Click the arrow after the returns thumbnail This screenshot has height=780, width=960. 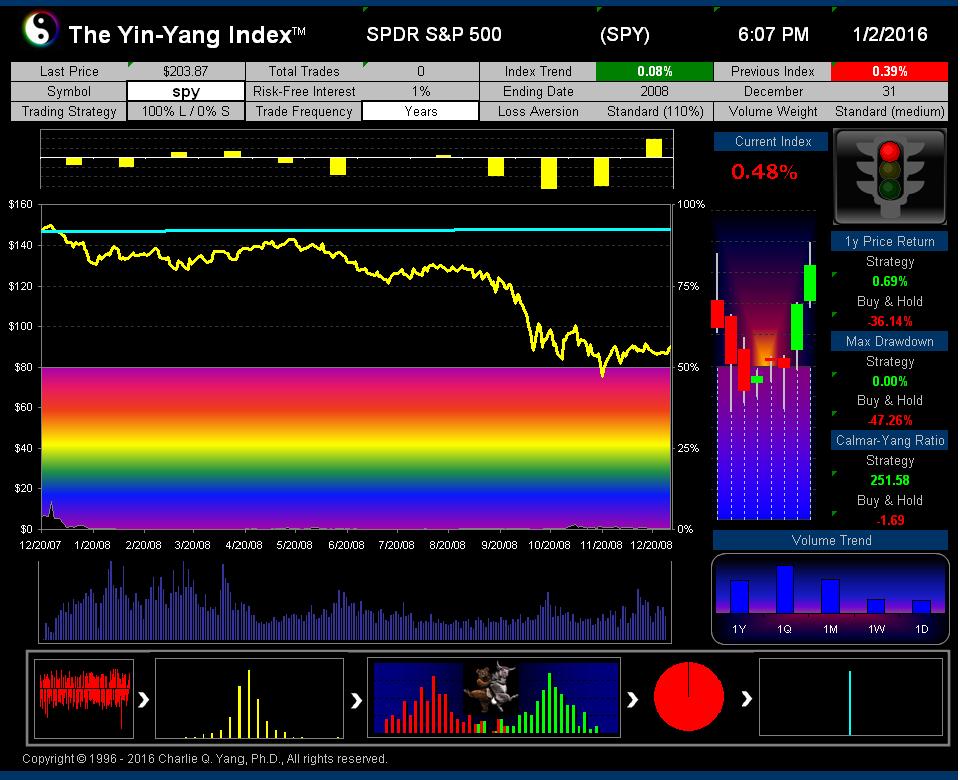pos(144,699)
